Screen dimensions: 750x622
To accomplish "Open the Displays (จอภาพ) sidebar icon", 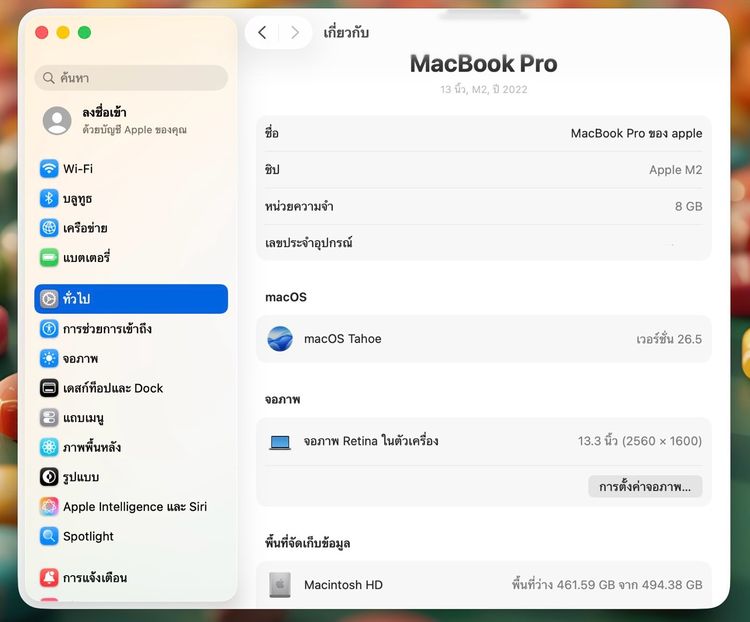I will (49, 358).
